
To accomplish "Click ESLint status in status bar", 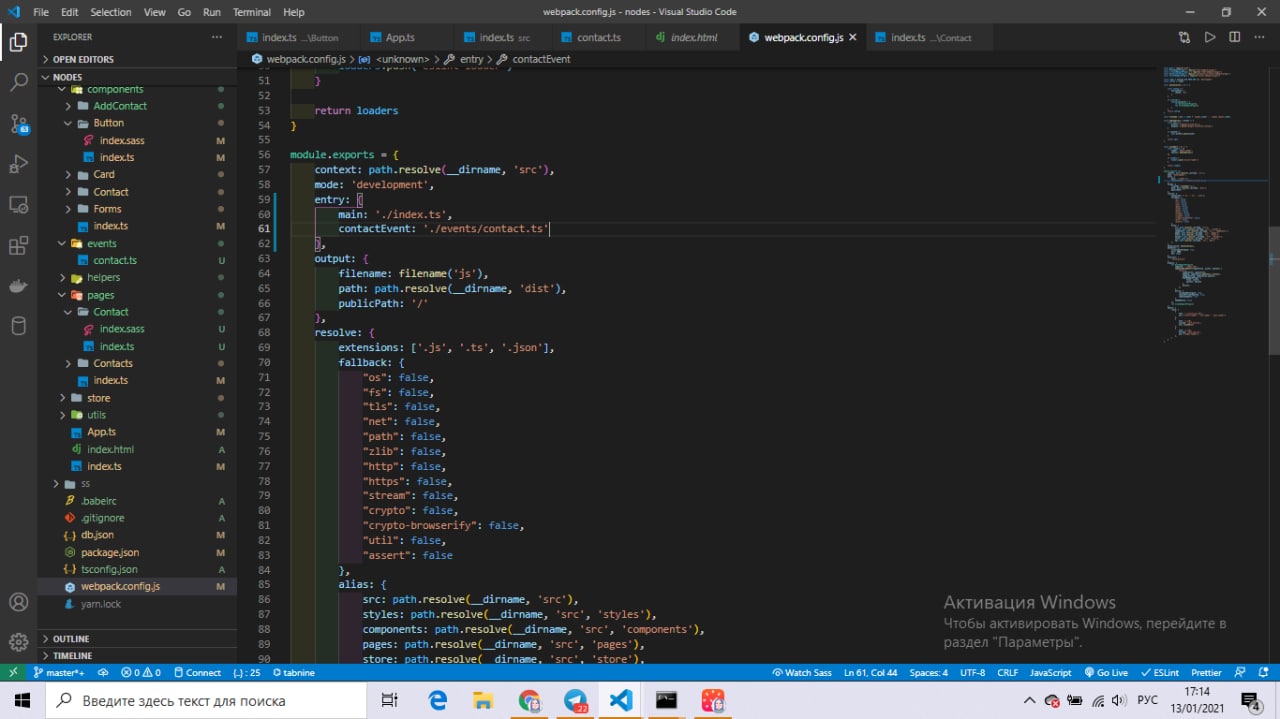I will (x=1159, y=672).
